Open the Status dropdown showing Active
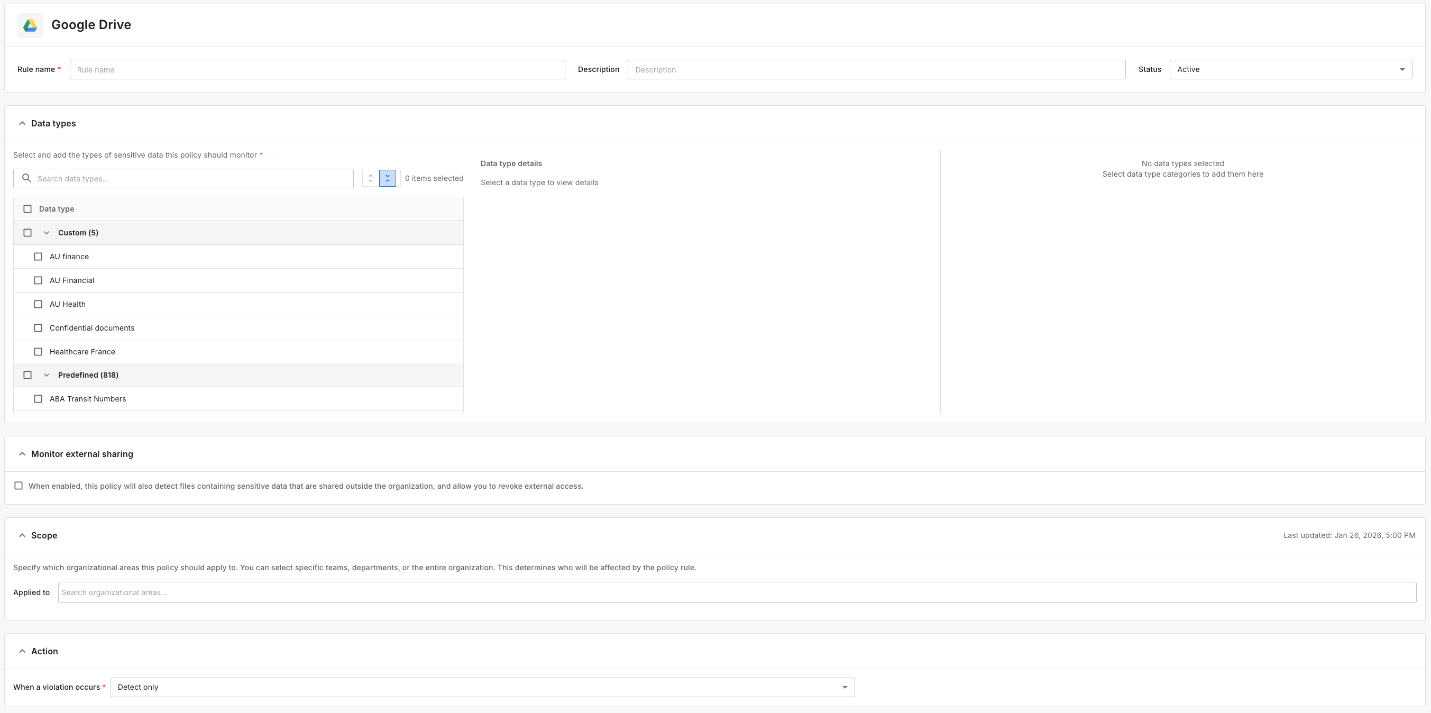This screenshot has width=1431, height=713. [1290, 70]
